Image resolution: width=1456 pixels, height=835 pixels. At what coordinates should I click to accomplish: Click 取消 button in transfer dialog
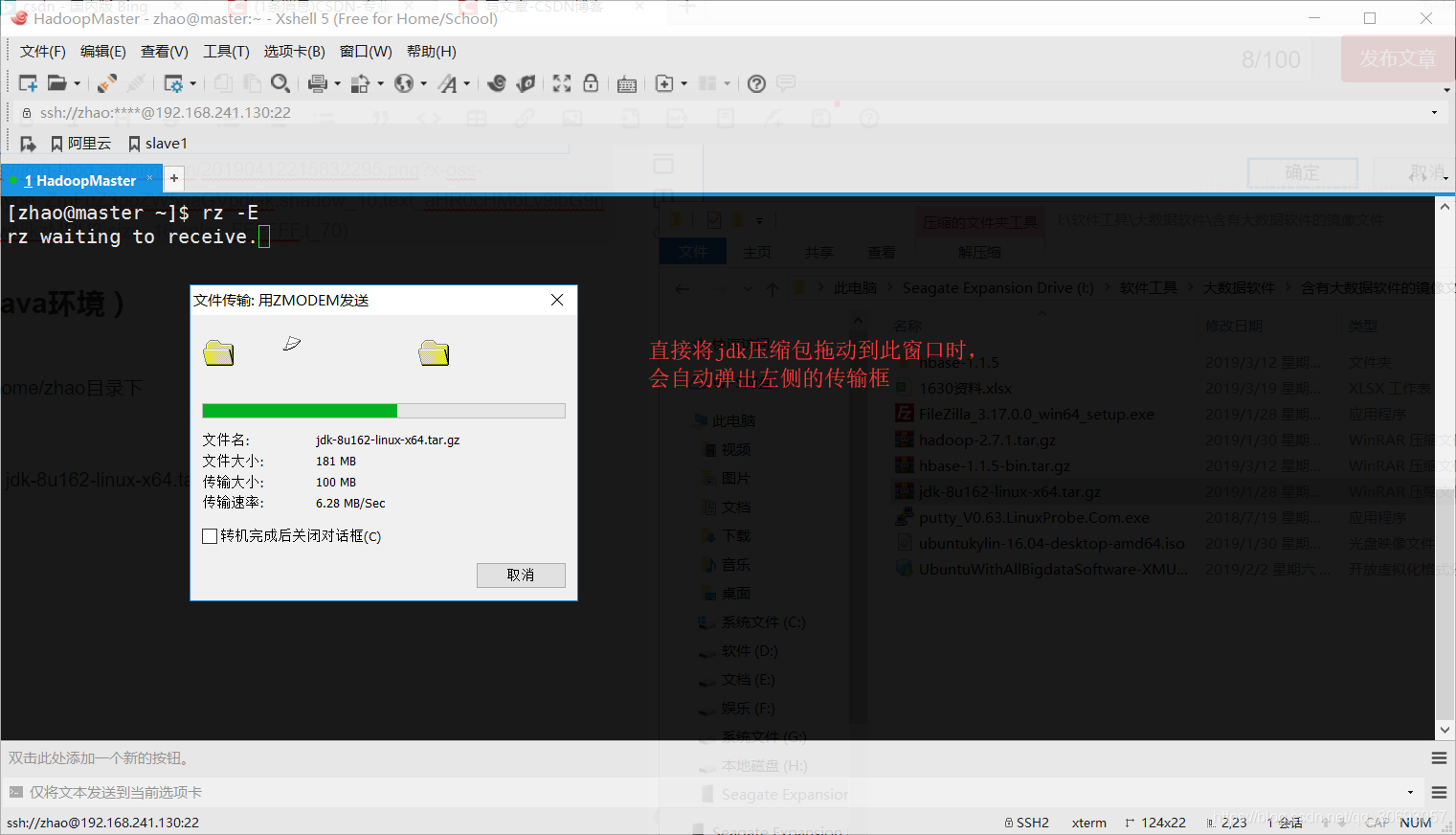click(x=521, y=575)
